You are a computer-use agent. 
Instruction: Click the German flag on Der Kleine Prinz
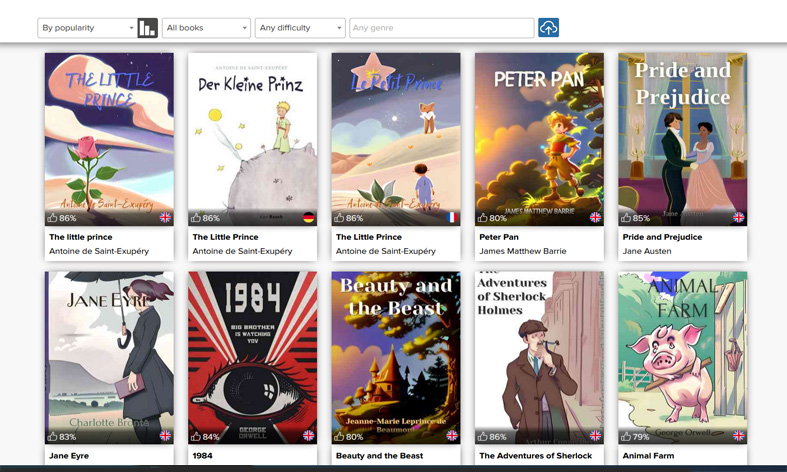309,217
